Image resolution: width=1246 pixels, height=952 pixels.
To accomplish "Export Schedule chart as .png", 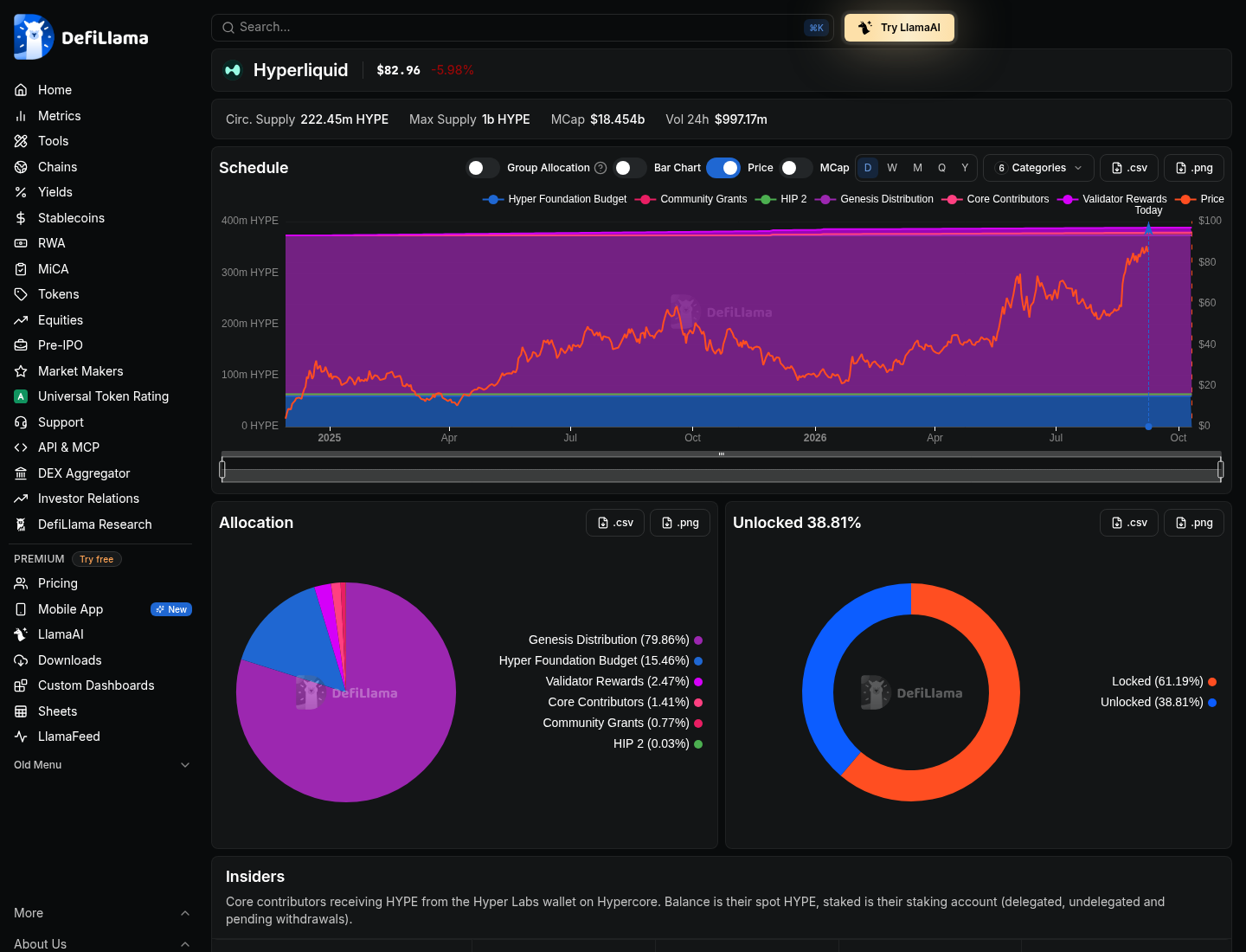I will point(1194,168).
